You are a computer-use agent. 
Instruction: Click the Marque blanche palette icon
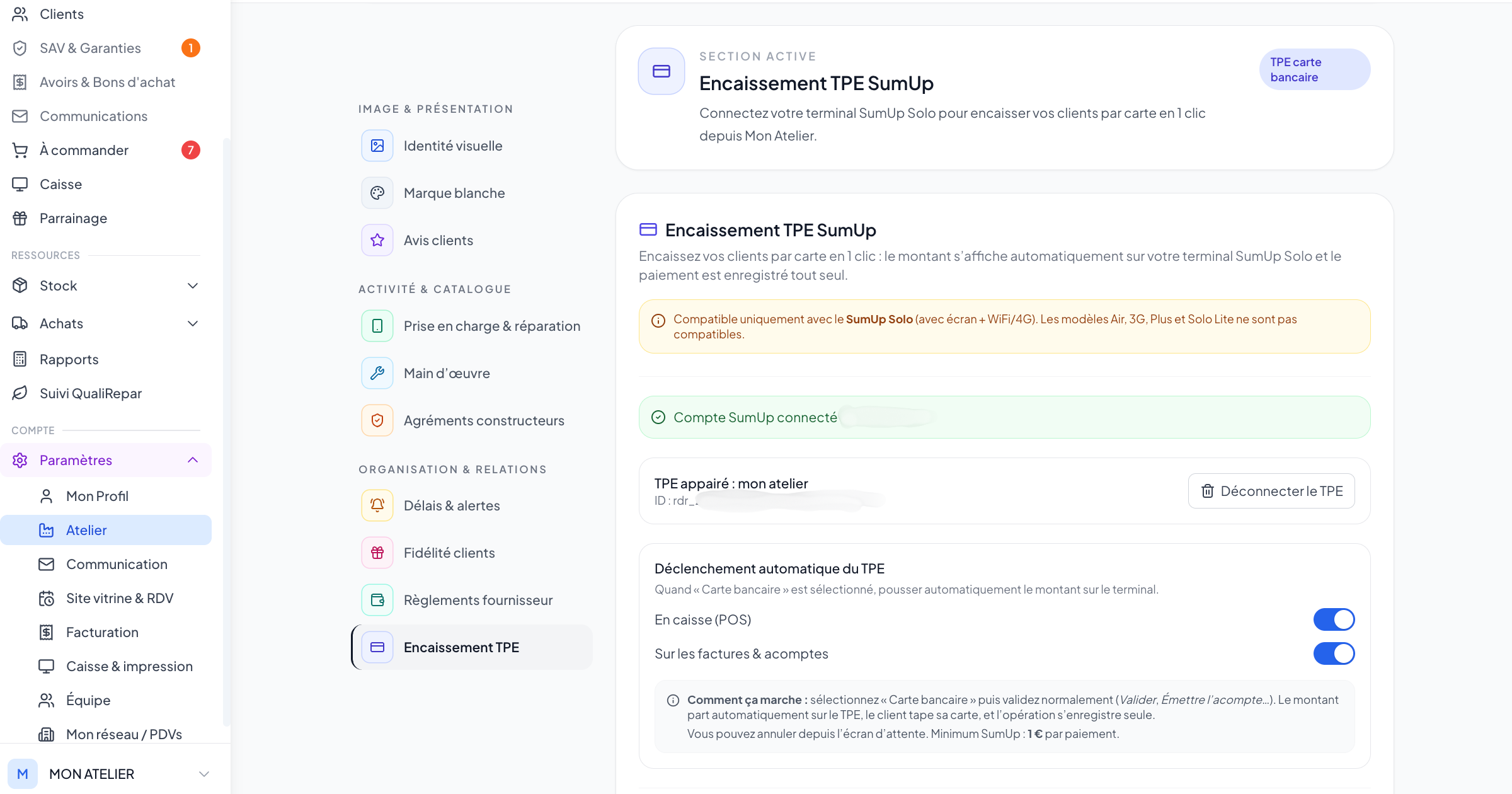(x=377, y=193)
